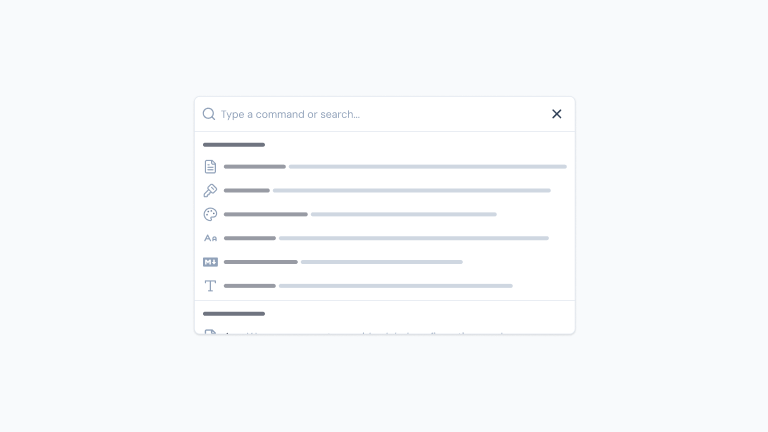Click the highlighter marker icon

tap(210, 191)
